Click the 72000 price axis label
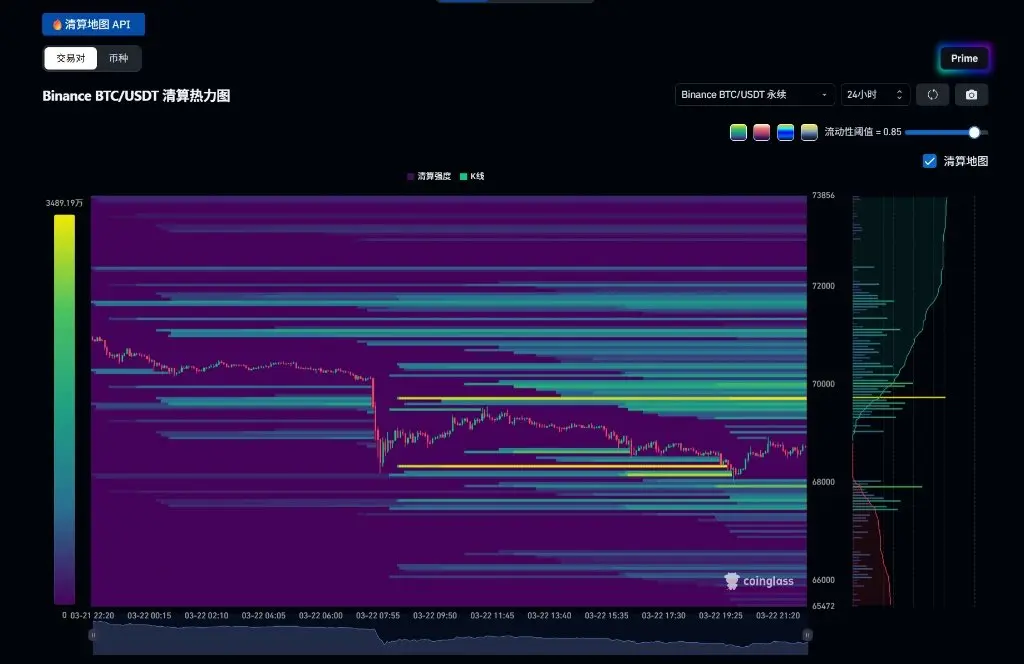The height and width of the screenshot is (664, 1024). coord(823,286)
